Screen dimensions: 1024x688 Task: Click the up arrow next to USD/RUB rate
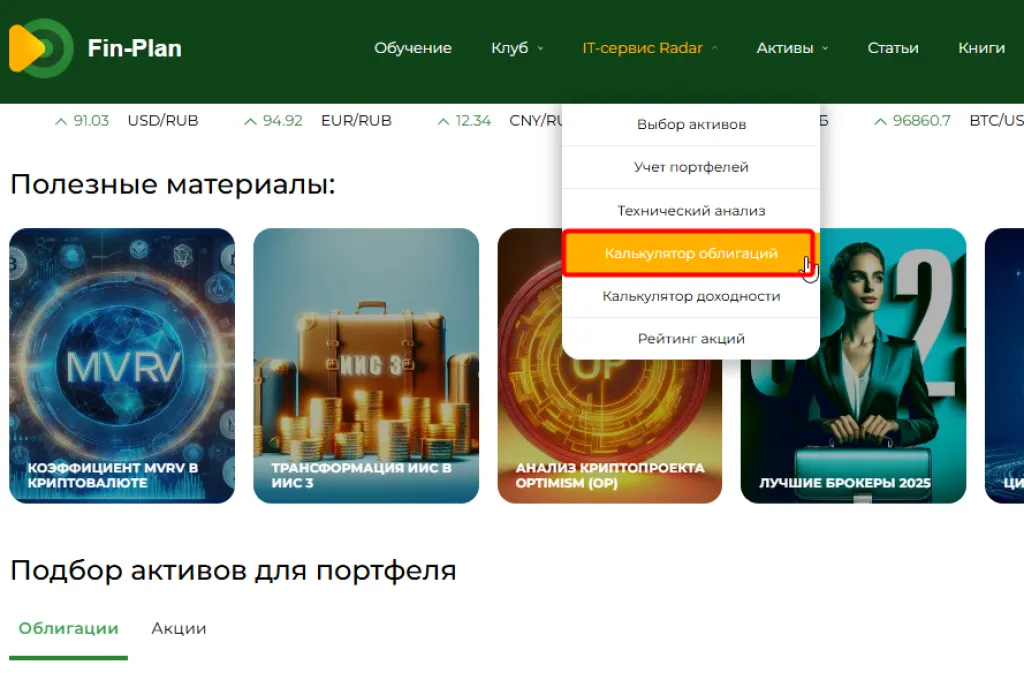[x=61, y=121]
